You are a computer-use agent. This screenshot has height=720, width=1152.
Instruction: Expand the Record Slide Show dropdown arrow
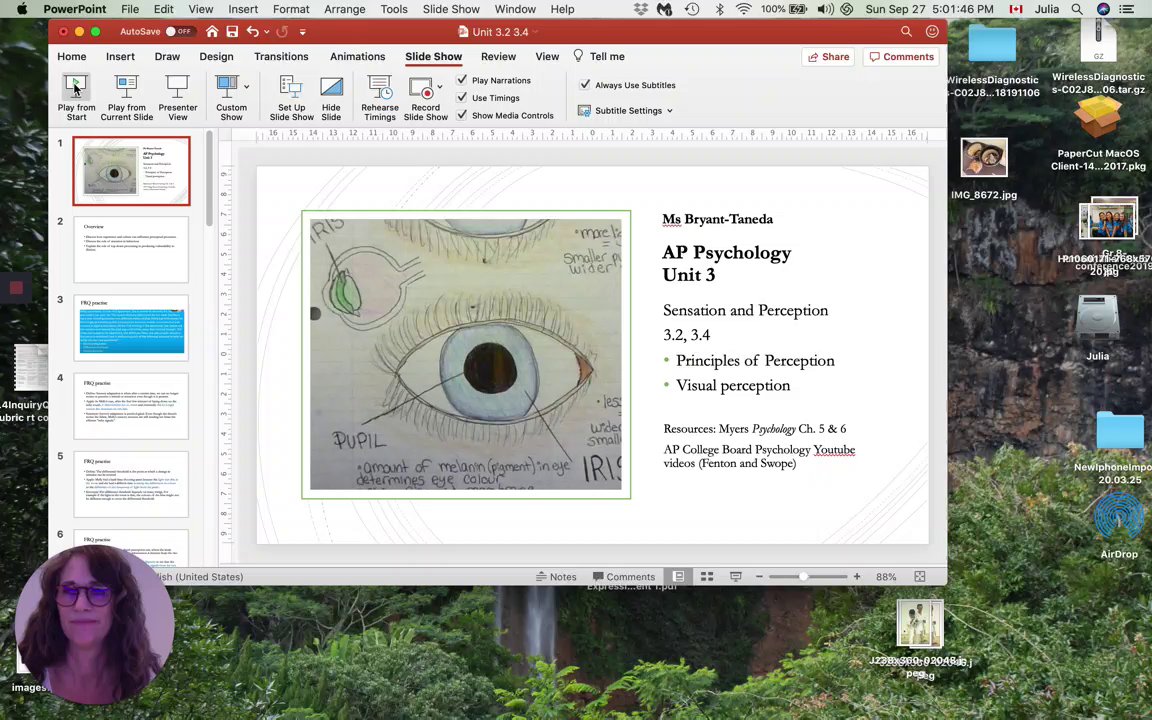point(439,88)
